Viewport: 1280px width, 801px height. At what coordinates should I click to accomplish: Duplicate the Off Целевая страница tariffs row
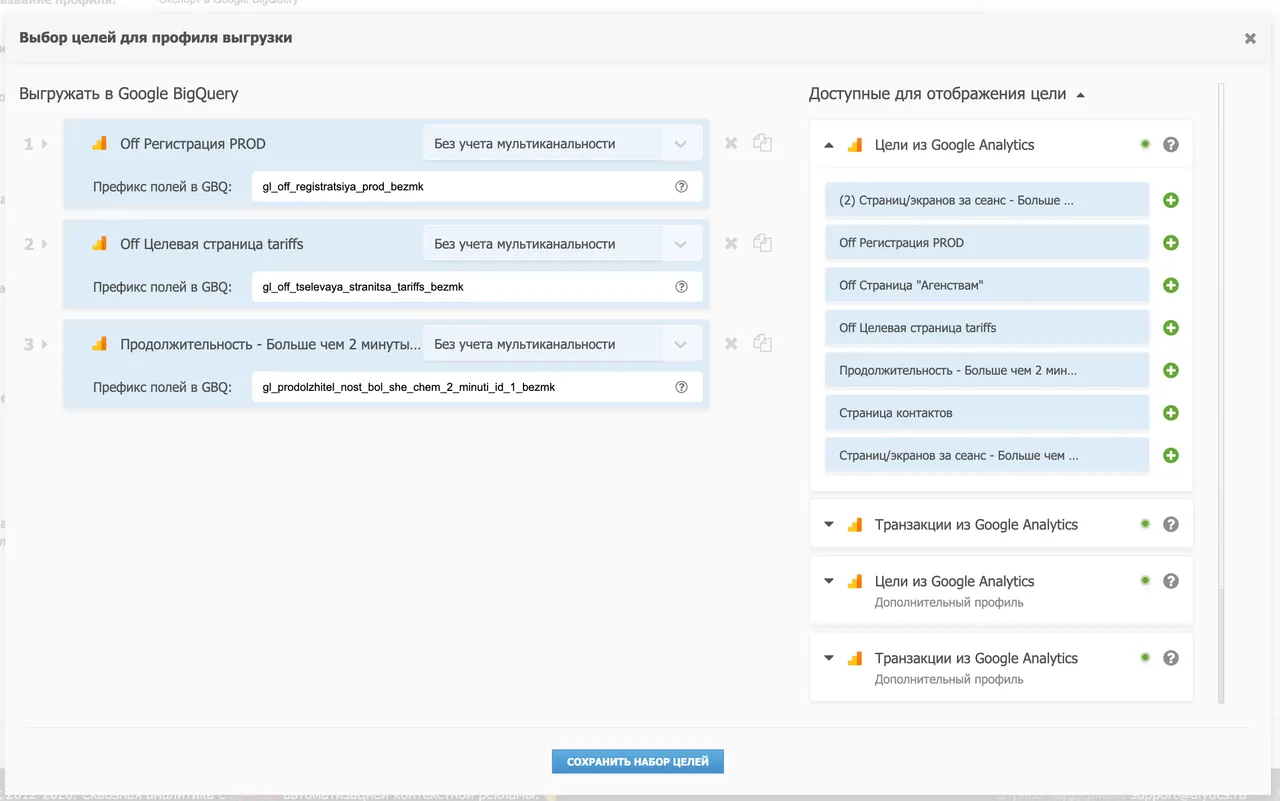pyautogui.click(x=762, y=243)
